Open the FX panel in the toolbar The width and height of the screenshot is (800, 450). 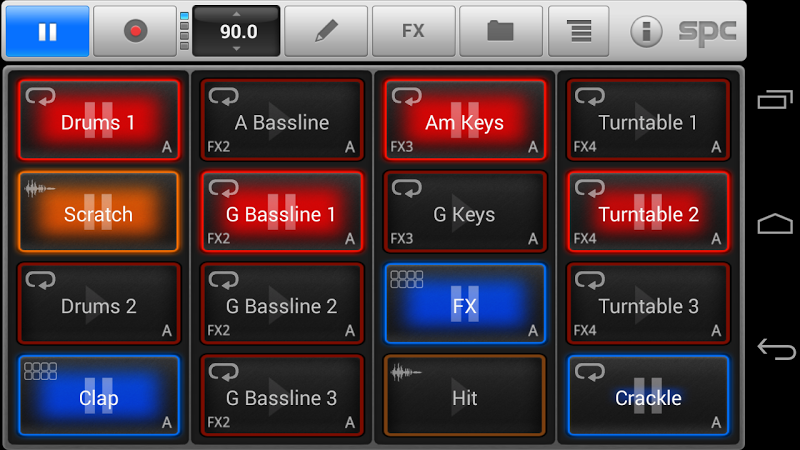point(414,31)
